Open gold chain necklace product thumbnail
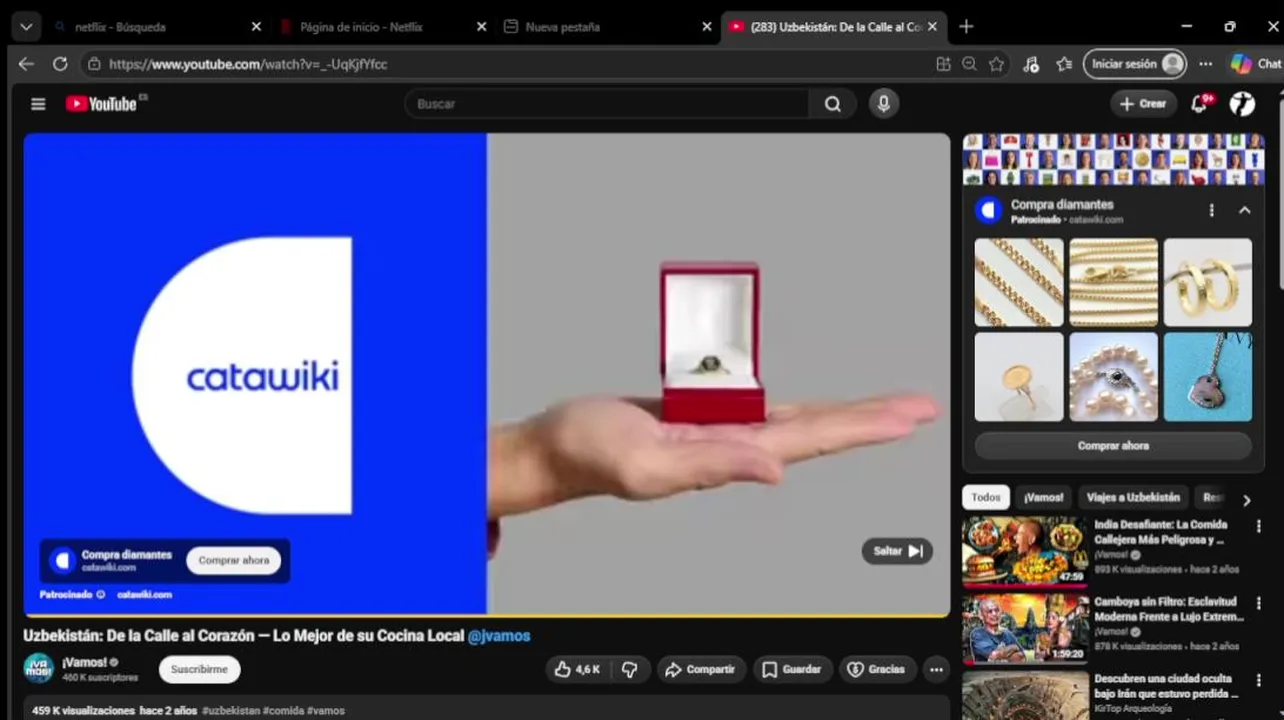 [x=1019, y=282]
